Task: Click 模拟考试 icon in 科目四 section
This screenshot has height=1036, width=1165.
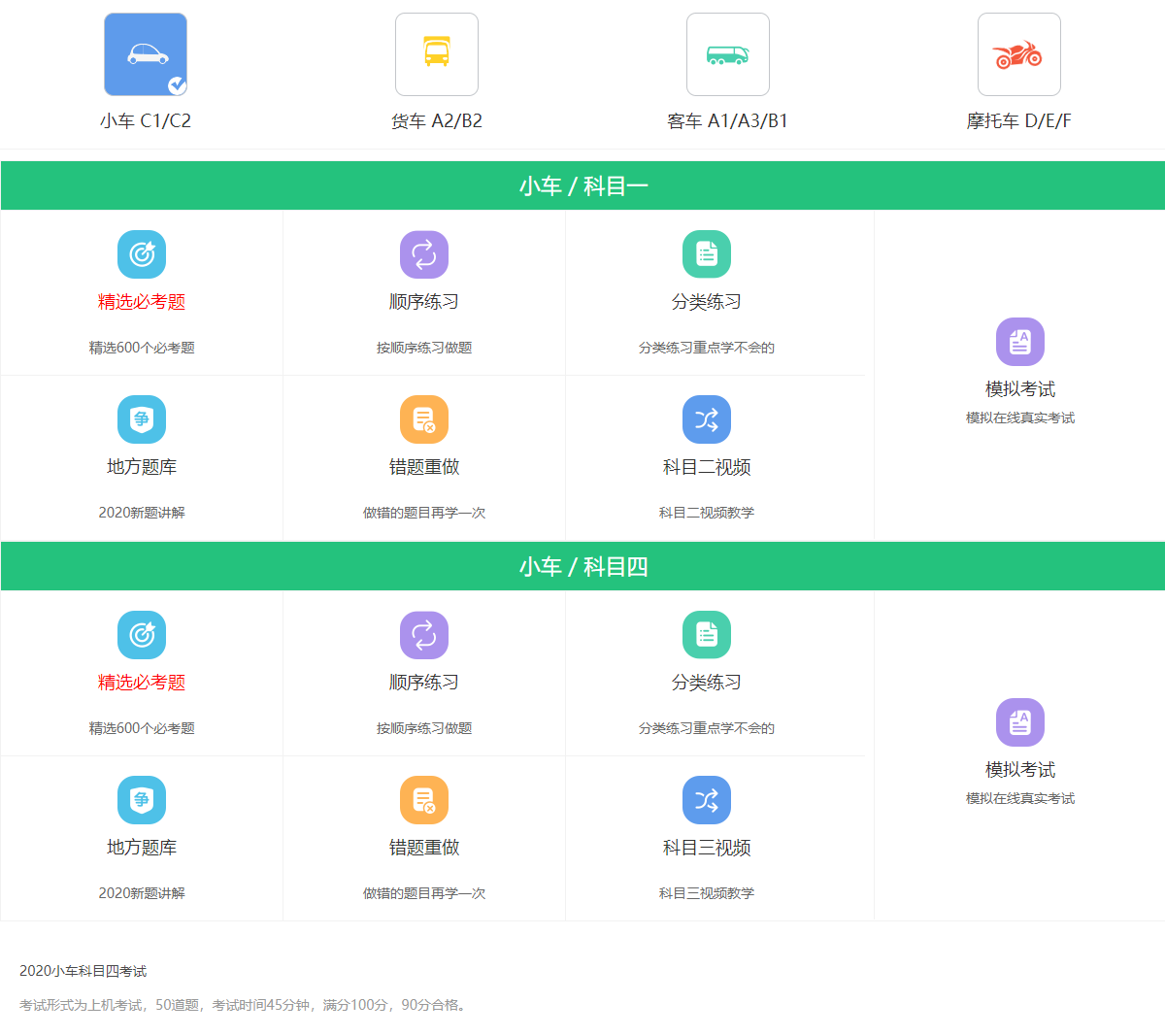Action: point(1020,722)
